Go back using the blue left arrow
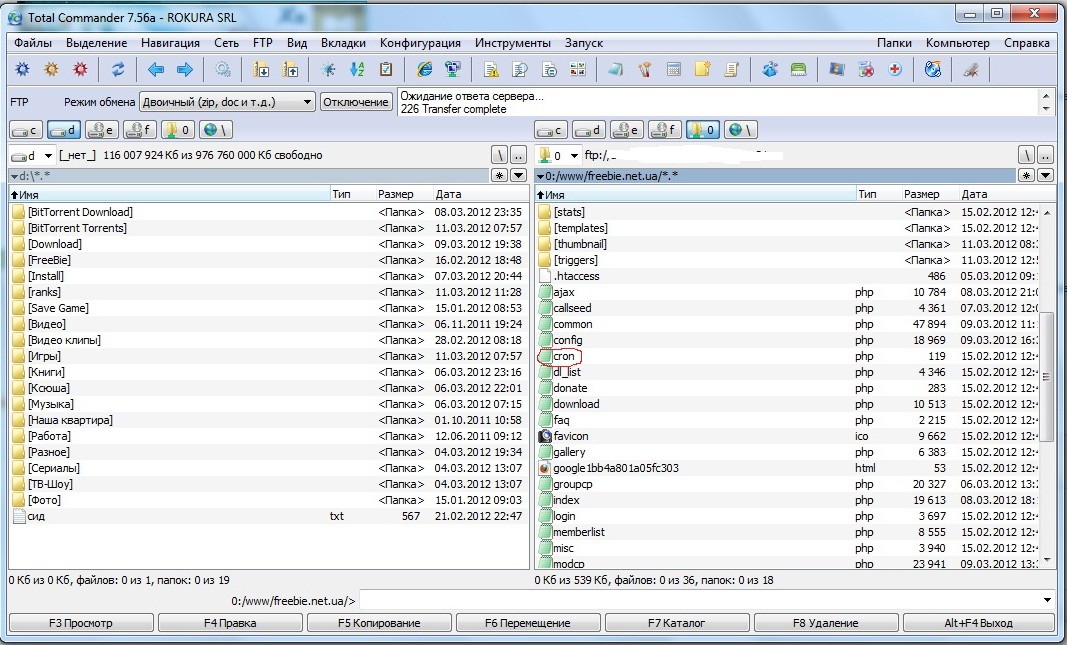The image size is (1067, 645). coord(156,70)
